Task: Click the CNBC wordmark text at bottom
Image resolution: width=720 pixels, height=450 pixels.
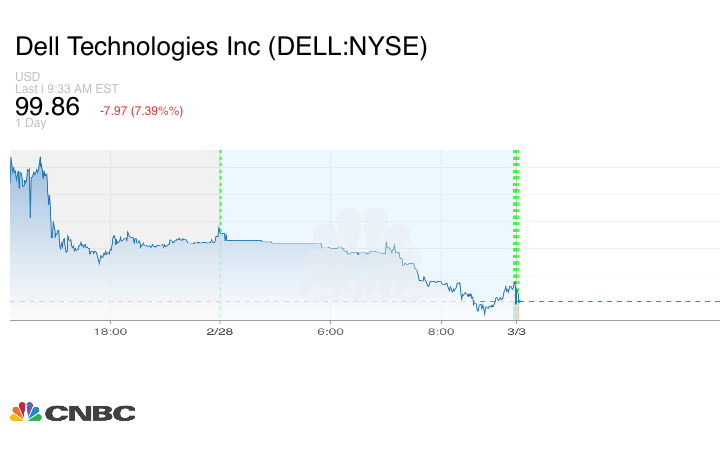Action: click(x=89, y=412)
